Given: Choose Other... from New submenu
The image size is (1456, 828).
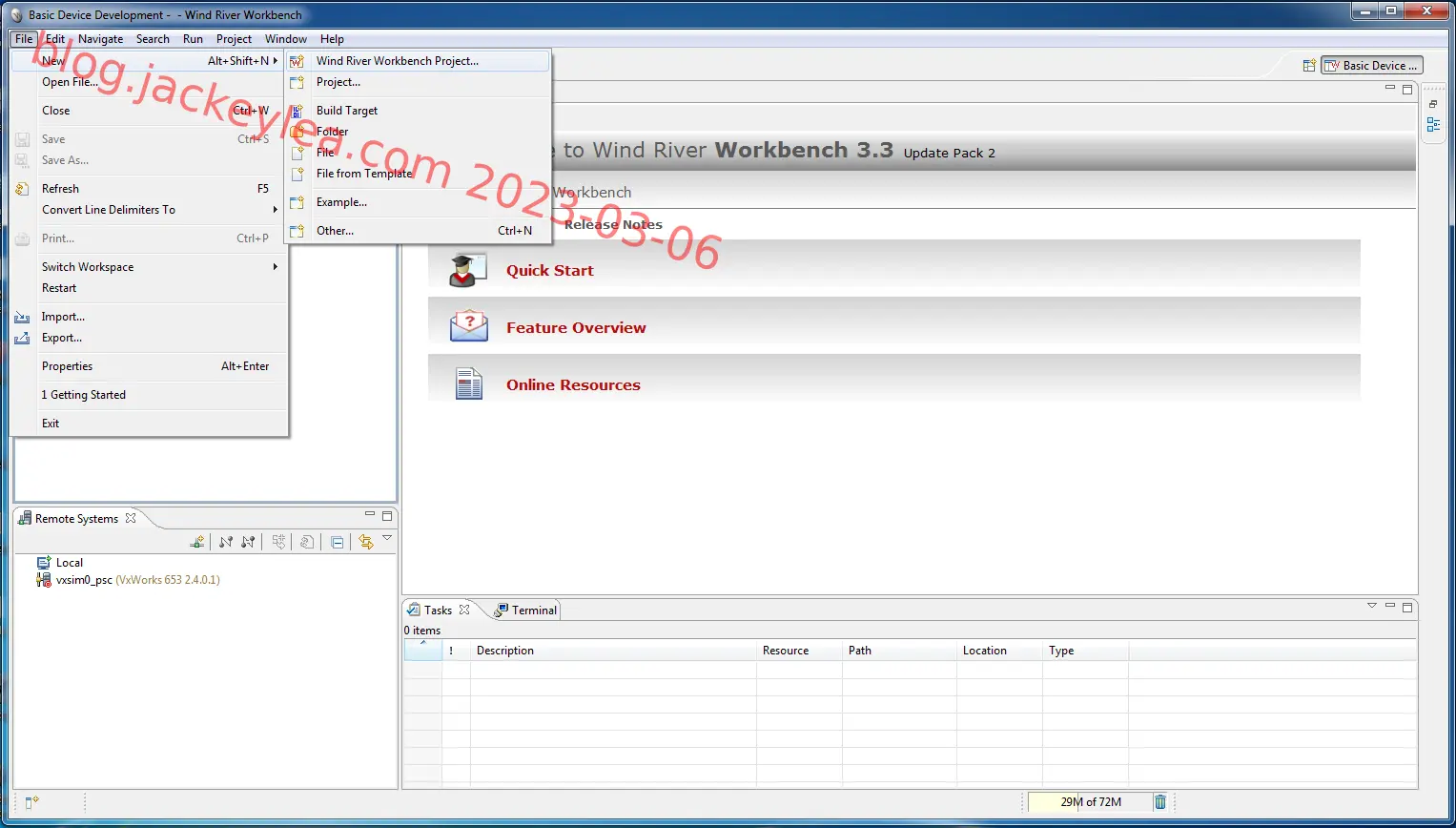Looking at the screenshot, I should [x=419, y=231].
